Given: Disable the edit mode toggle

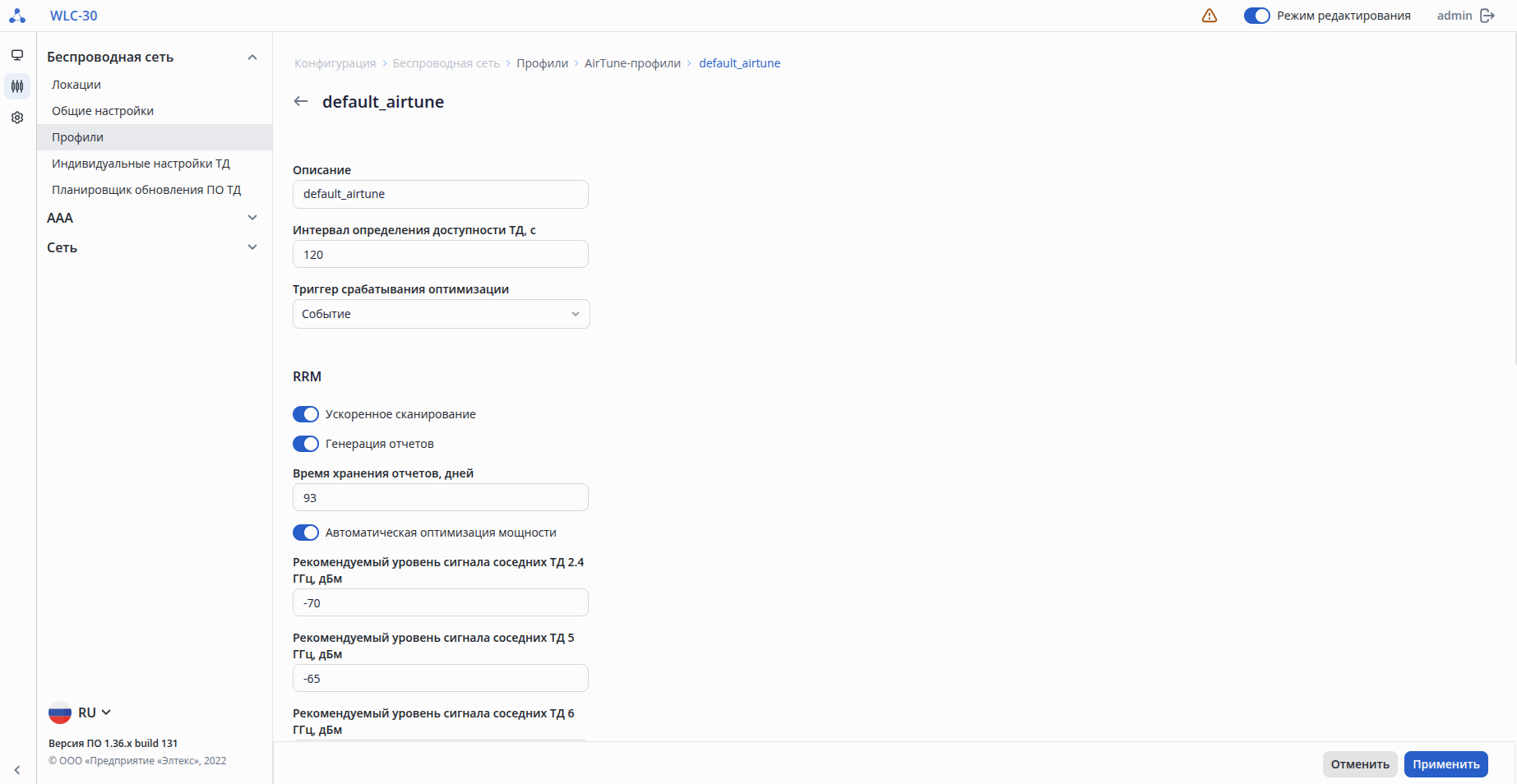Looking at the screenshot, I should point(1256,16).
